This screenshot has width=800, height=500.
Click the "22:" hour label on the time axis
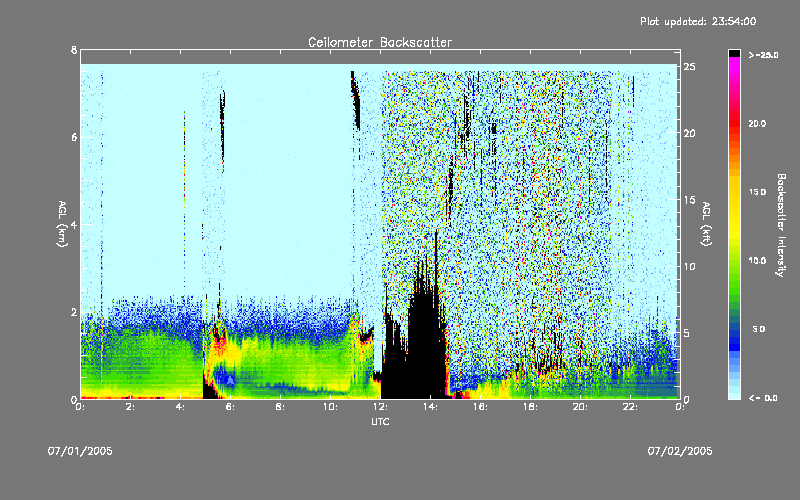tap(630, 407)
